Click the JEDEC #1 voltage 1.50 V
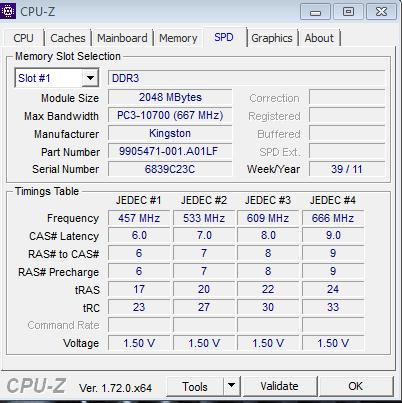This screenshot has height=403, width=402. pyautogui.click(x=139, y=343)
